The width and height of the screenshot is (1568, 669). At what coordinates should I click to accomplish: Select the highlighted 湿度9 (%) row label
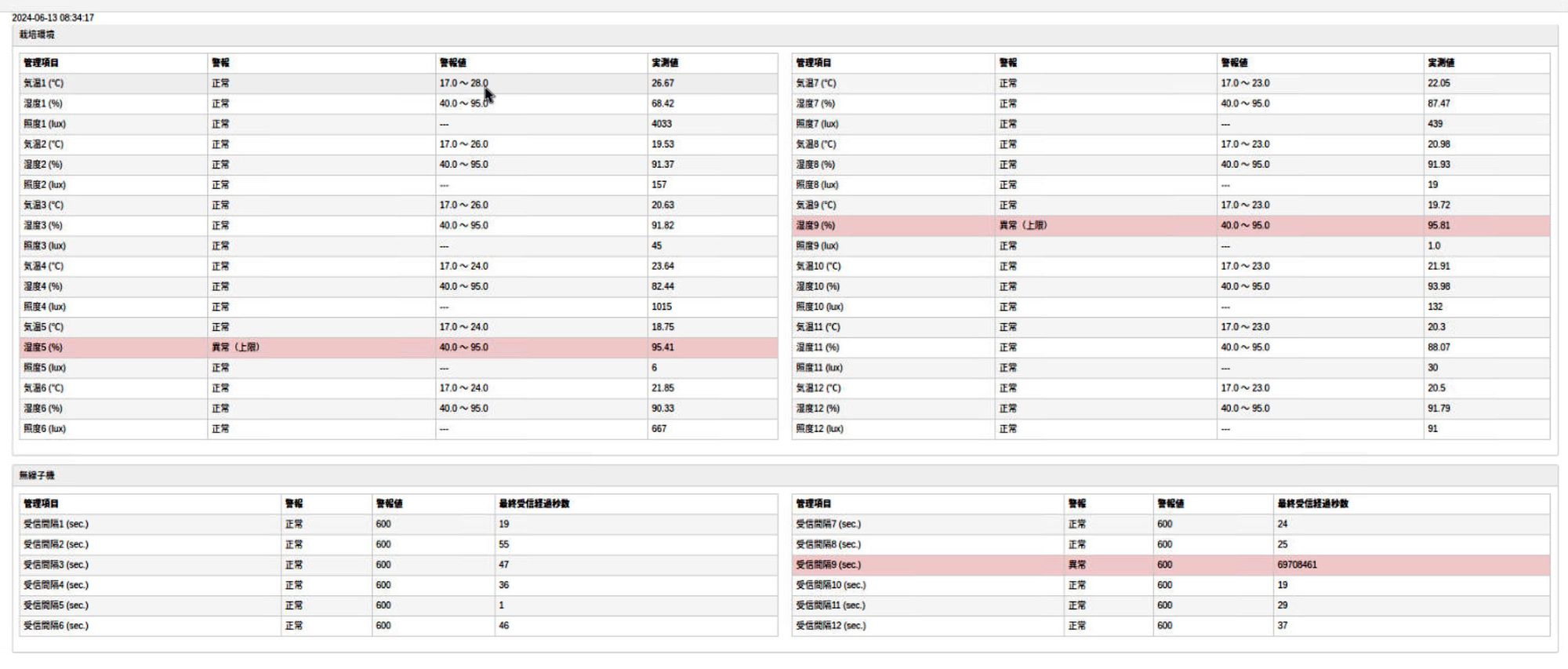point(815,226)
